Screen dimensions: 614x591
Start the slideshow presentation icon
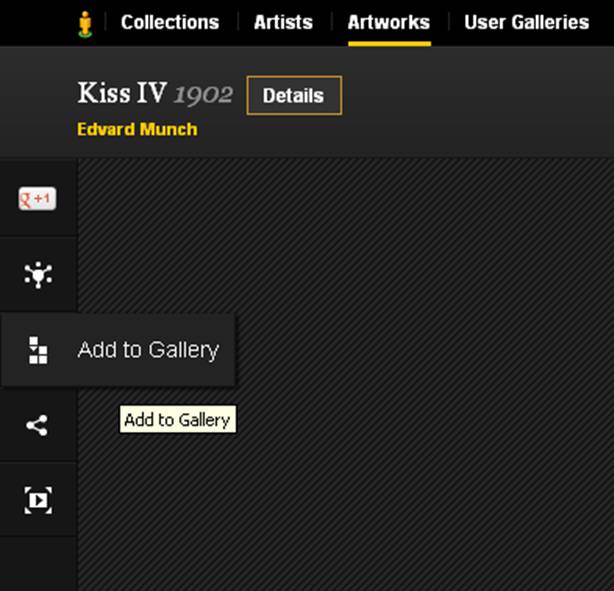38,500
